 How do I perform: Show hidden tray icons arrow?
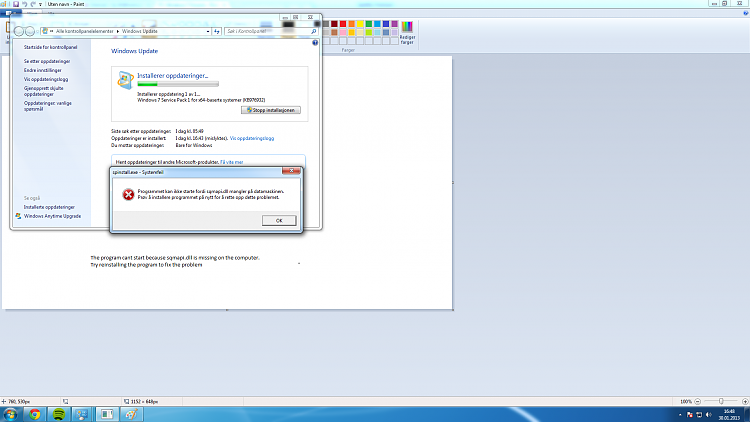point(680,415)
